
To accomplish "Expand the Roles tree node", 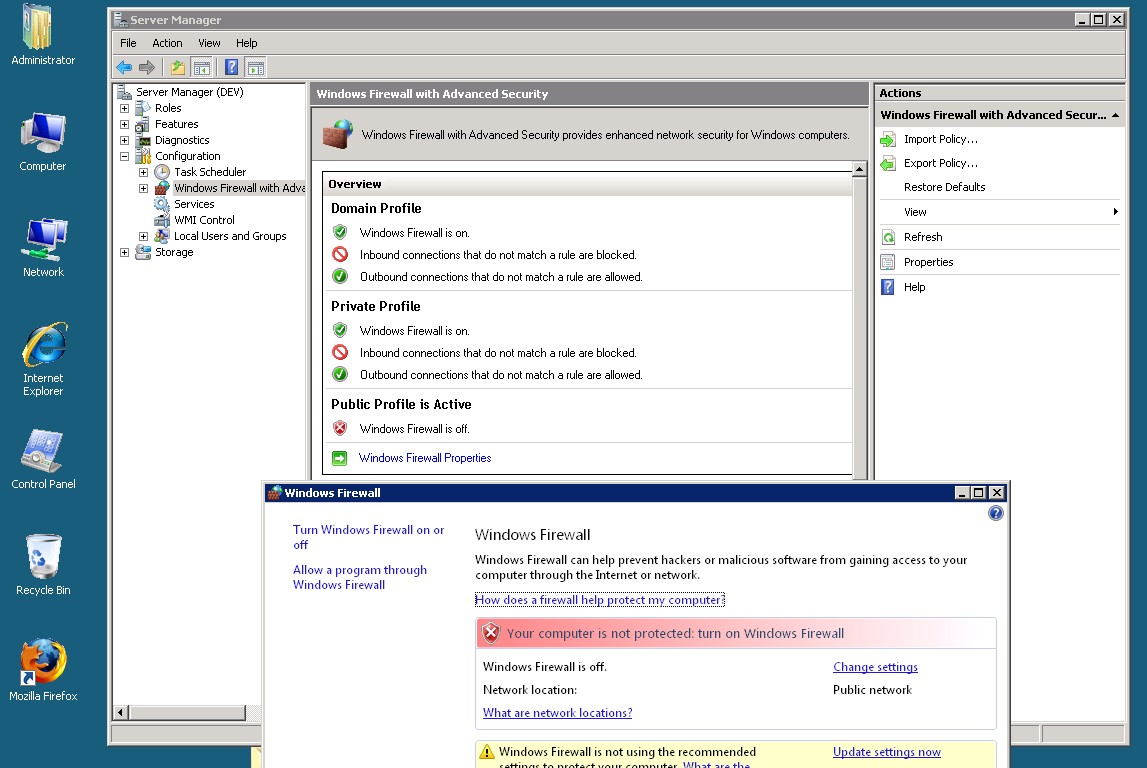I will 123,108.
